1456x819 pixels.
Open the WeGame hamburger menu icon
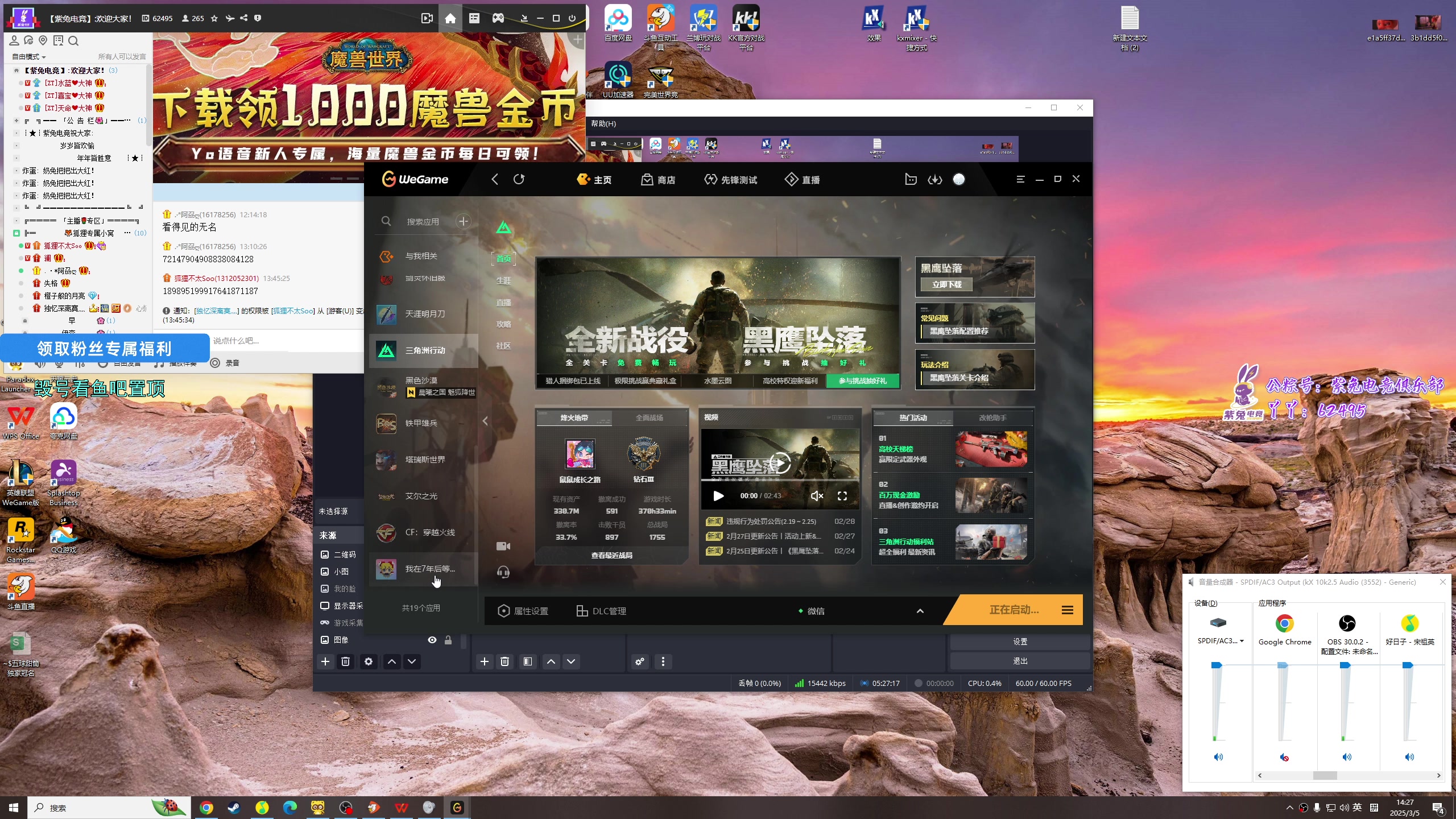point(1020,179)
